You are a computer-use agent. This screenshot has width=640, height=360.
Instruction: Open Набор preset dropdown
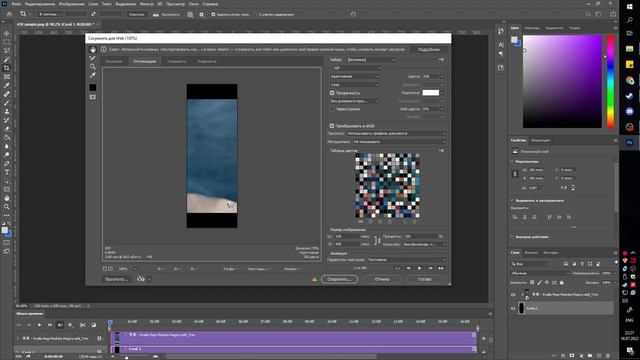point(371,60)
